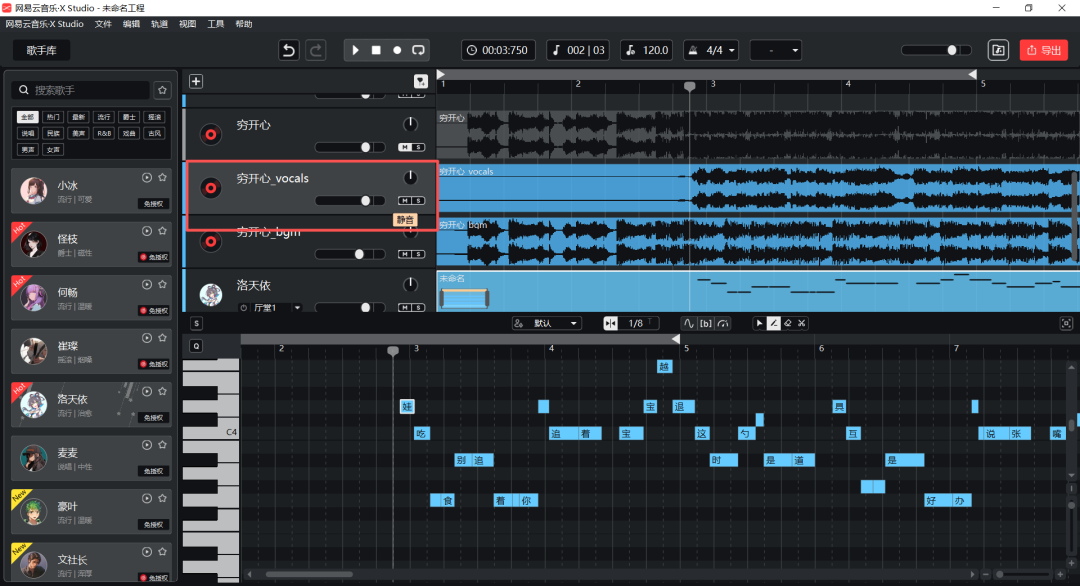Mute the 穷开心_vocals track
Screen dimensions: 1080x586
(404, 200)
